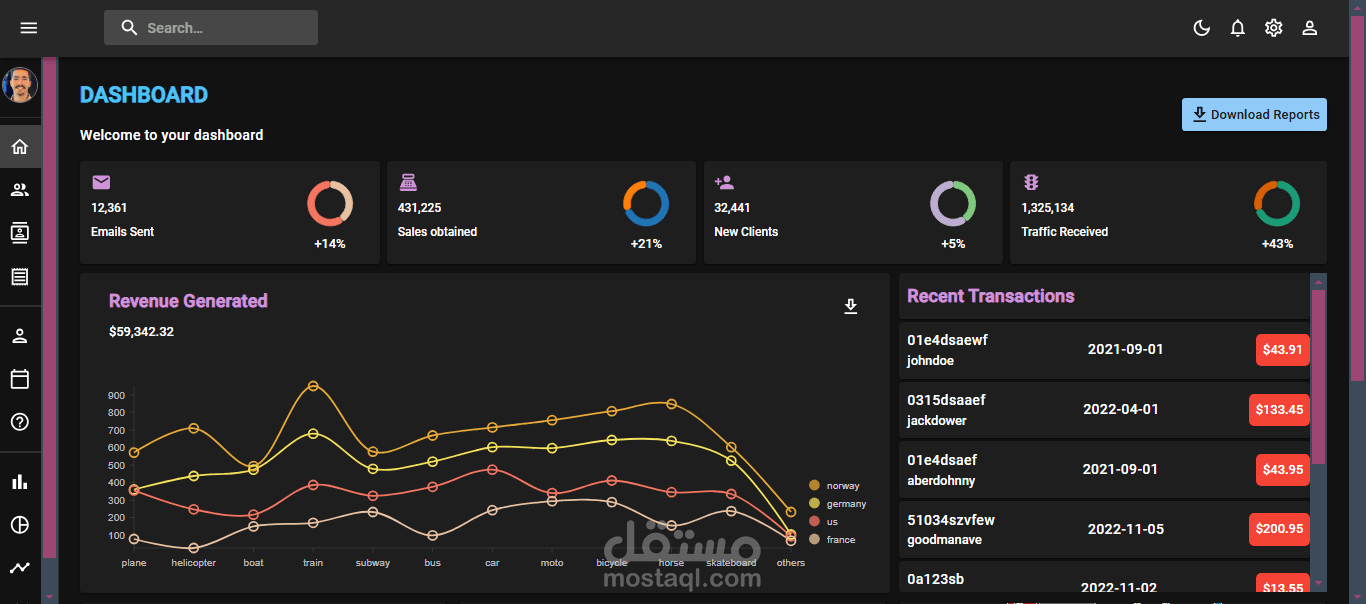Viewport: 1366px width, 604px height.
Task: Open notifications bell icon
Action: coord(1238,28)
